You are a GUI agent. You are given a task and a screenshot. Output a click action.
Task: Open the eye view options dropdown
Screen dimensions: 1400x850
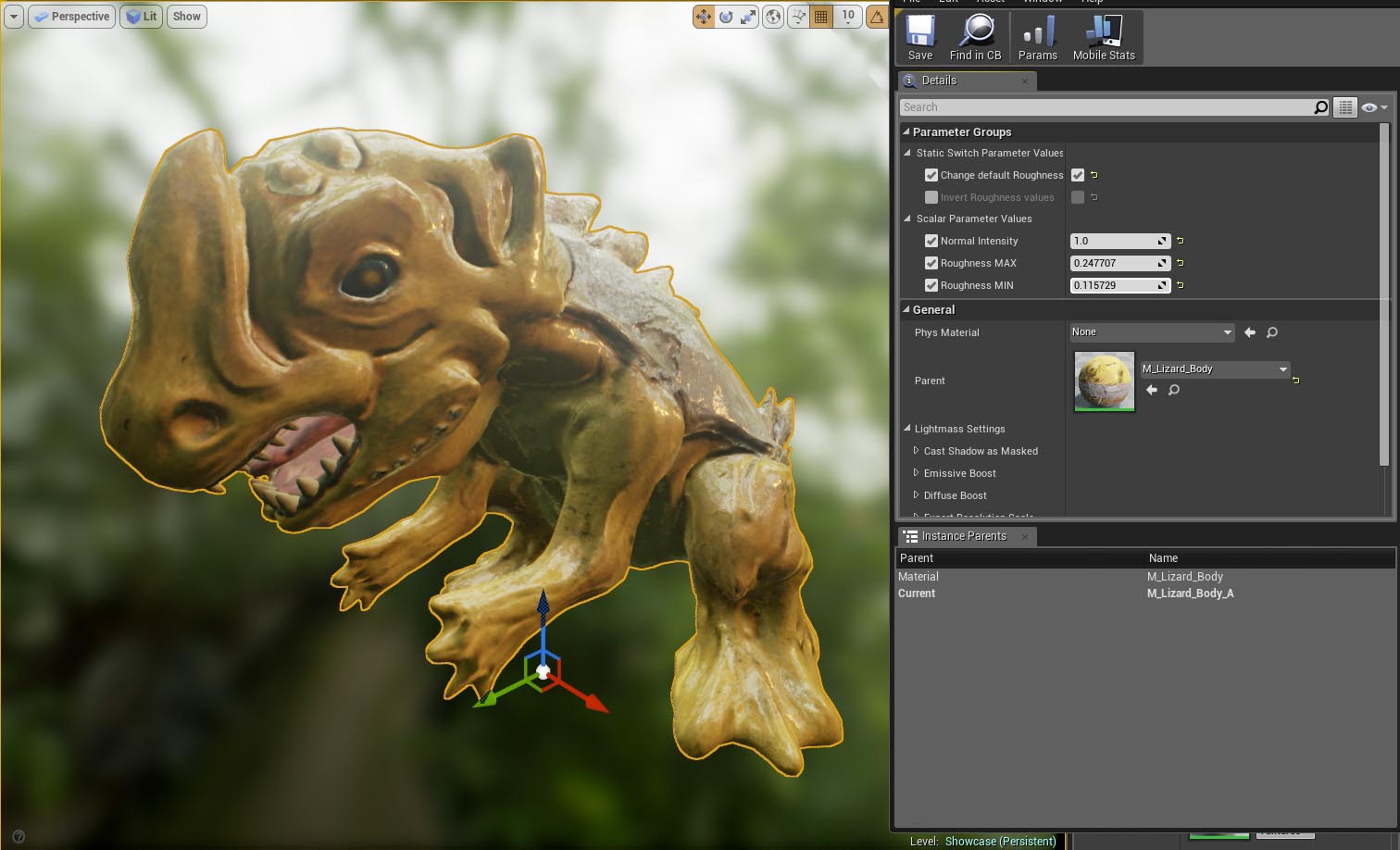[1374, 107]
